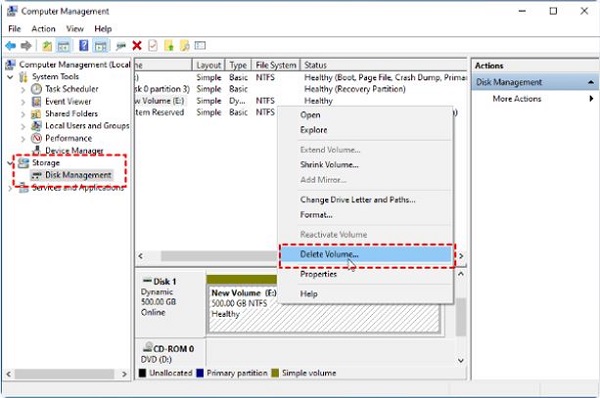Click More Actions in the Actions pane

click(517, 99)
